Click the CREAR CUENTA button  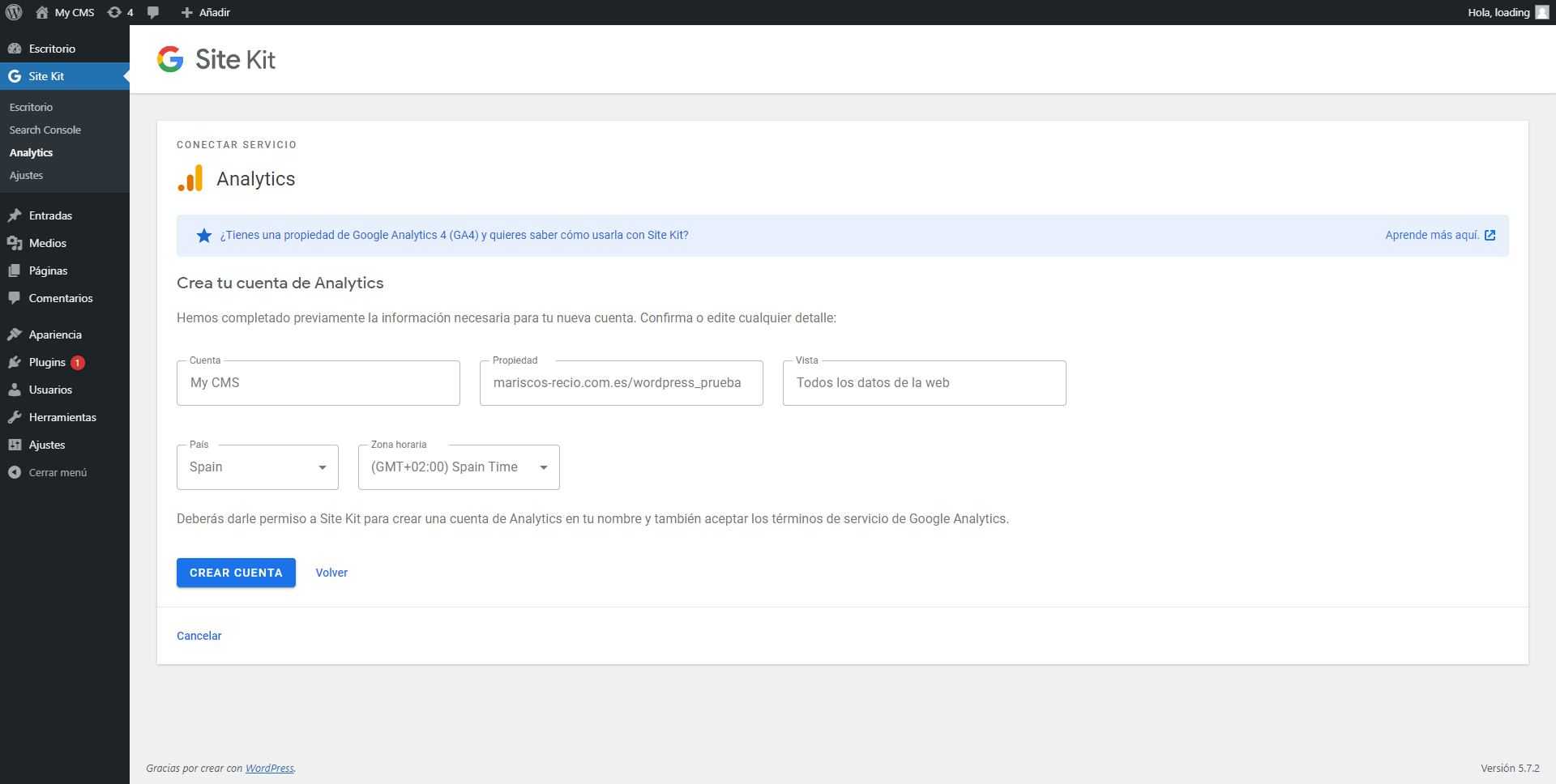[x=236, y=573]
